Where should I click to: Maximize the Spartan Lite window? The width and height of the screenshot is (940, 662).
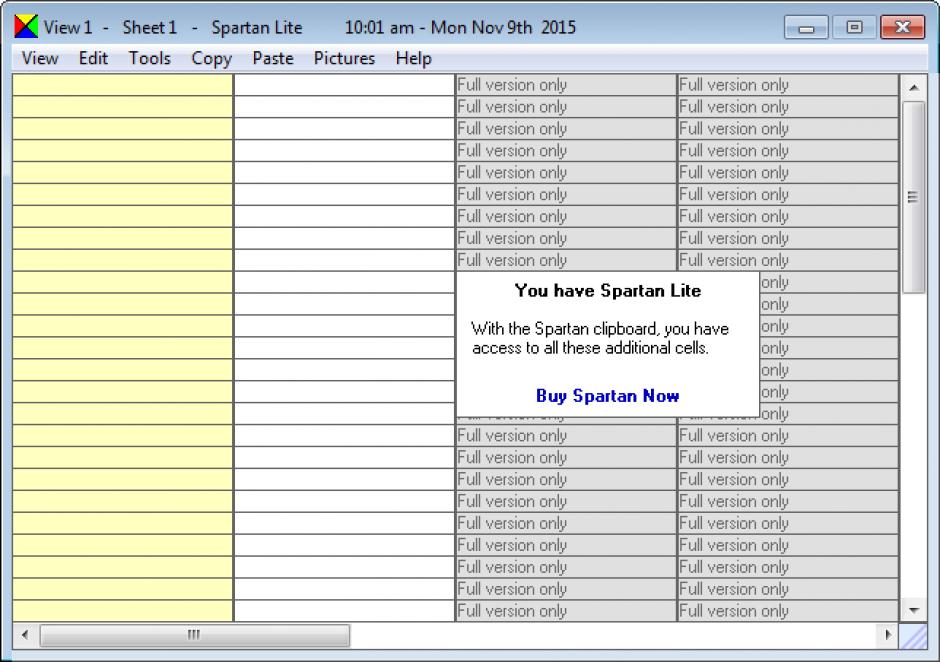pos(854,27)
